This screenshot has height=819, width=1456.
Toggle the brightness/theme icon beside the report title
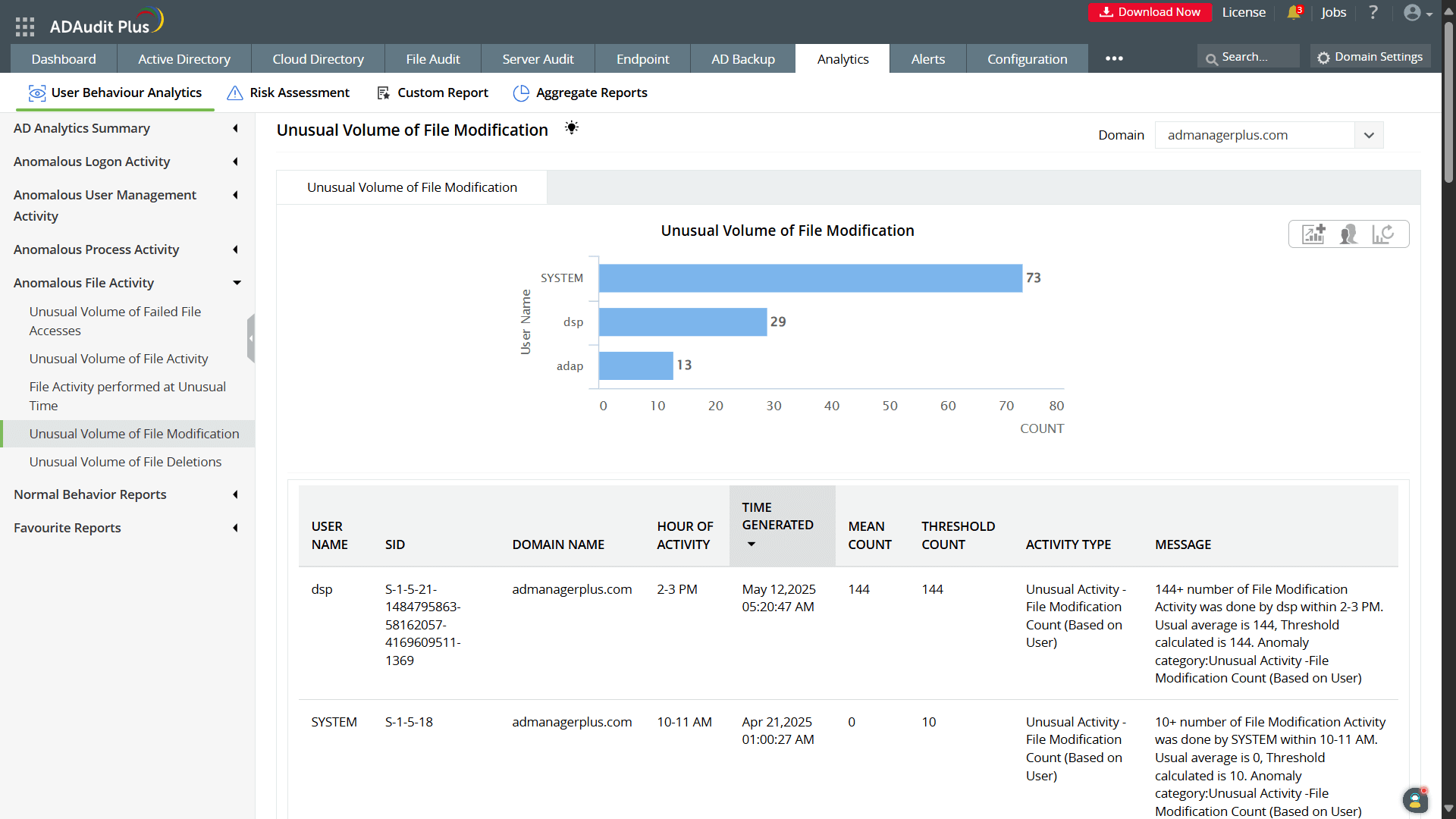(x=571, y=127)
